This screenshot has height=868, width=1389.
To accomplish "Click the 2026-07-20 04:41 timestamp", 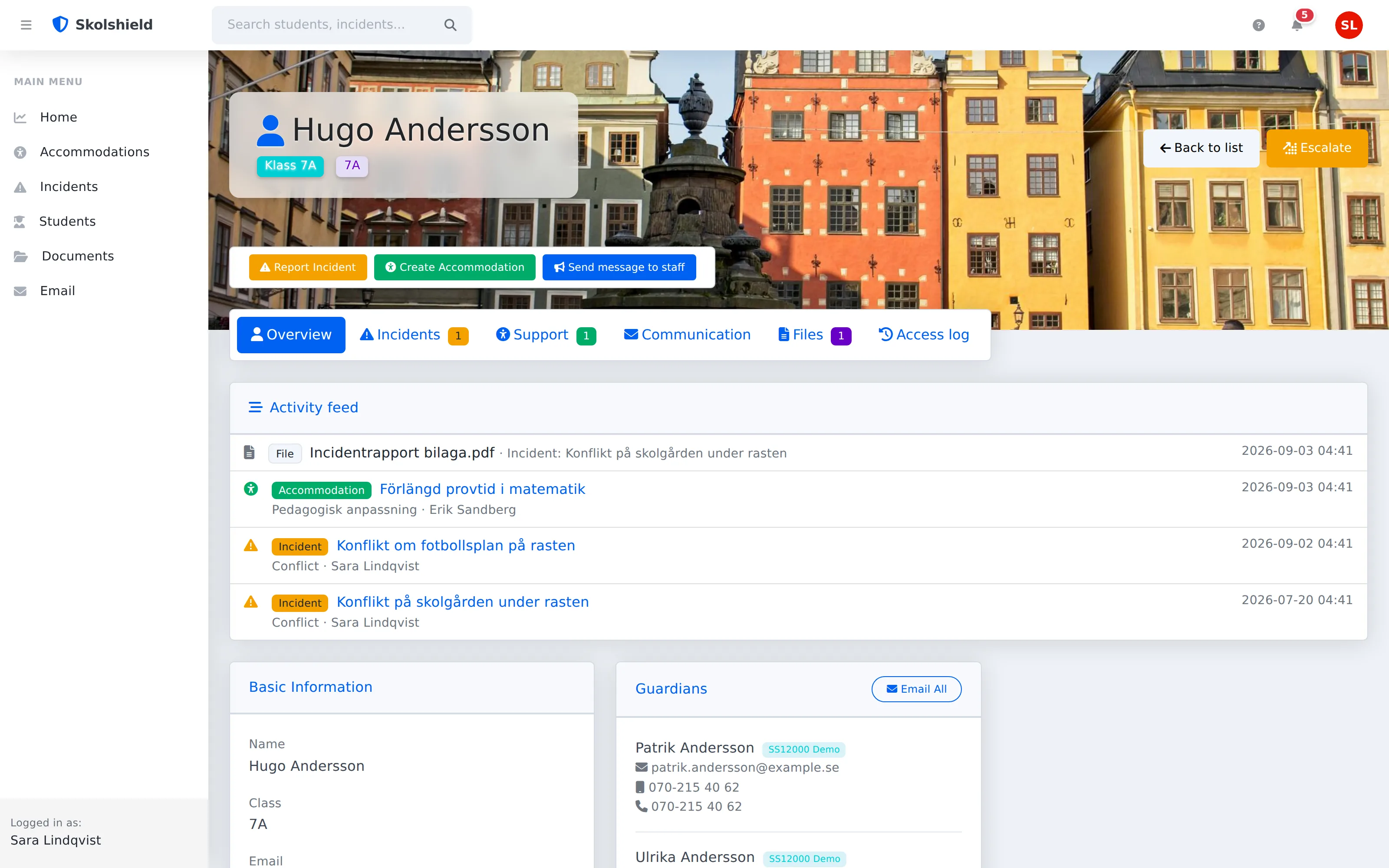I will [x=1297, y=600].
